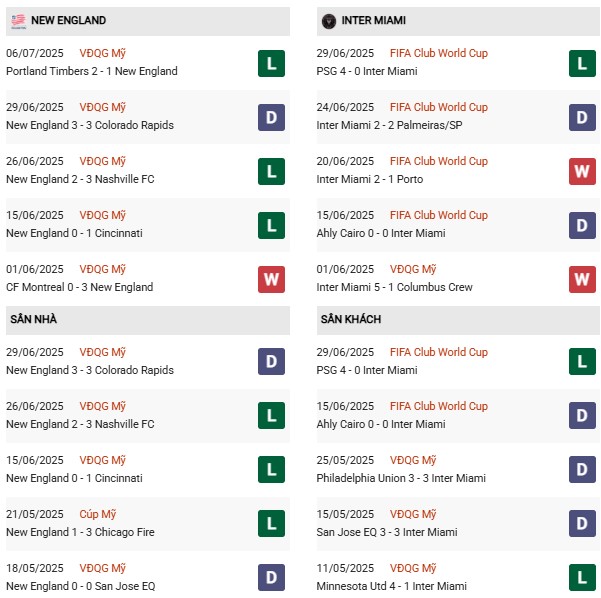The image size is (601, 598).
Task: Select the SÂN NHÀ section header
Action: point(34,319)
